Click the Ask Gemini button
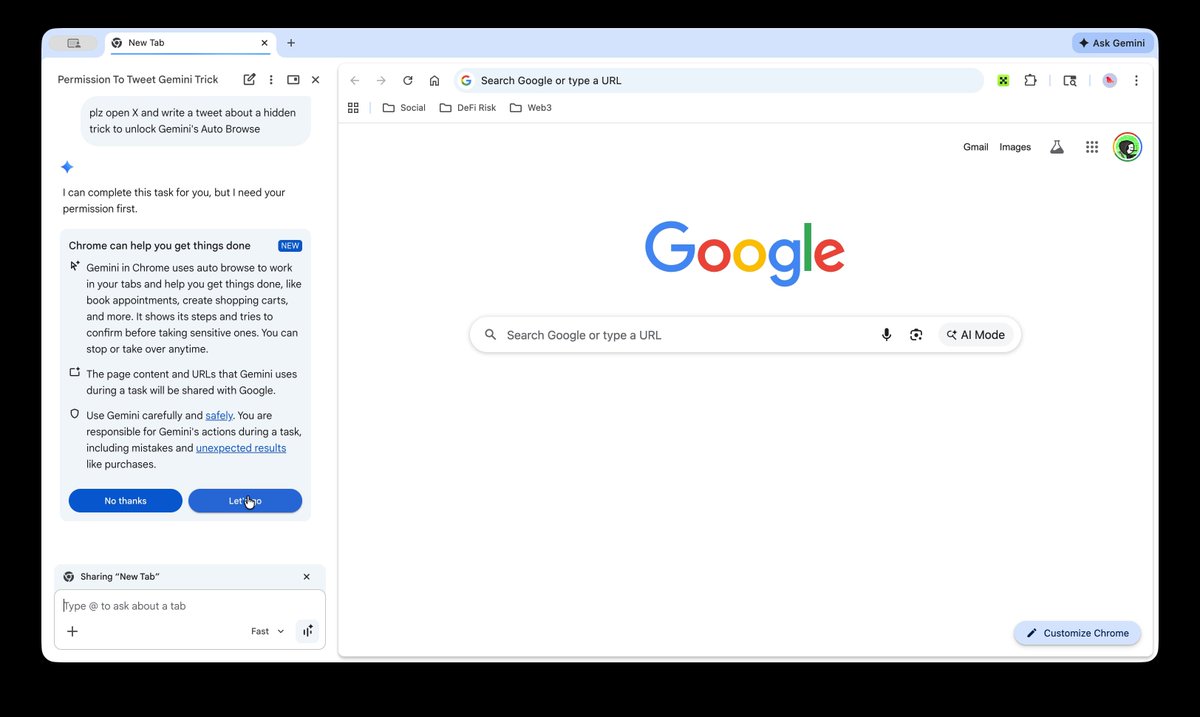 (1112, 43)
